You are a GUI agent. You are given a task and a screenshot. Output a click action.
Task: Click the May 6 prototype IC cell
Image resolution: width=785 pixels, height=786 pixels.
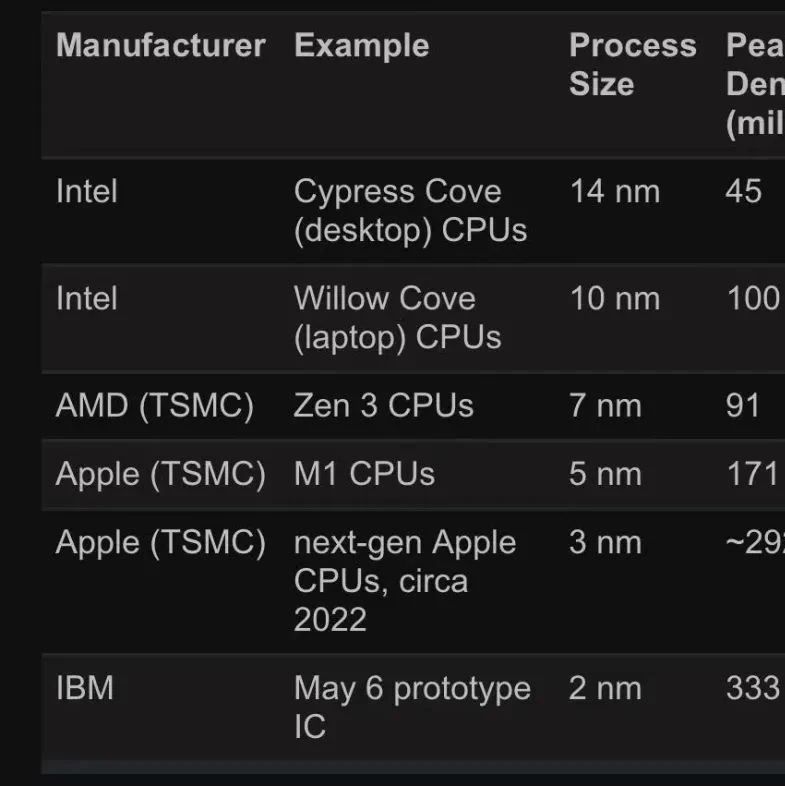412,707
